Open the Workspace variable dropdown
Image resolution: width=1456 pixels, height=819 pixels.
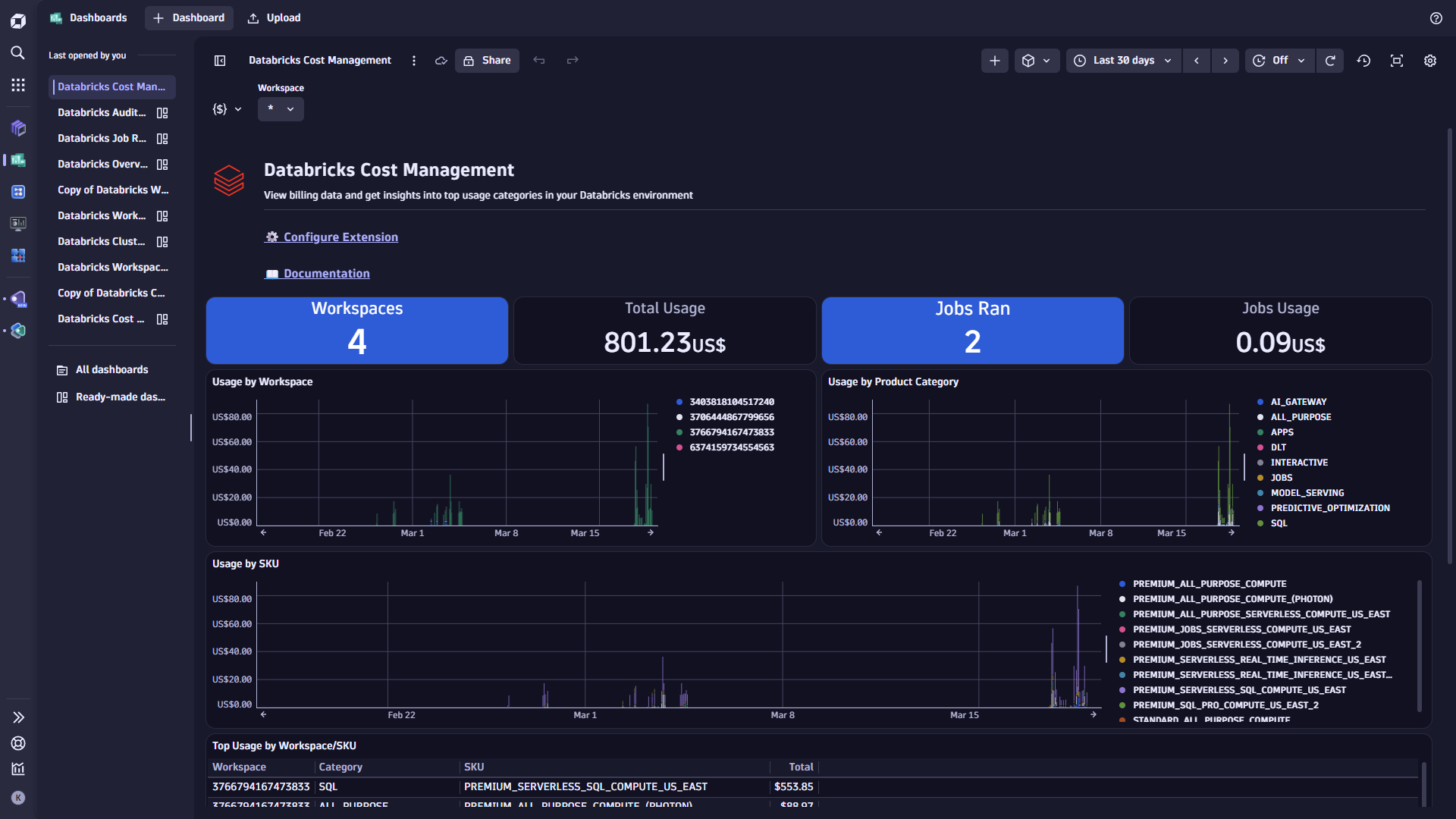pos(281,108)
